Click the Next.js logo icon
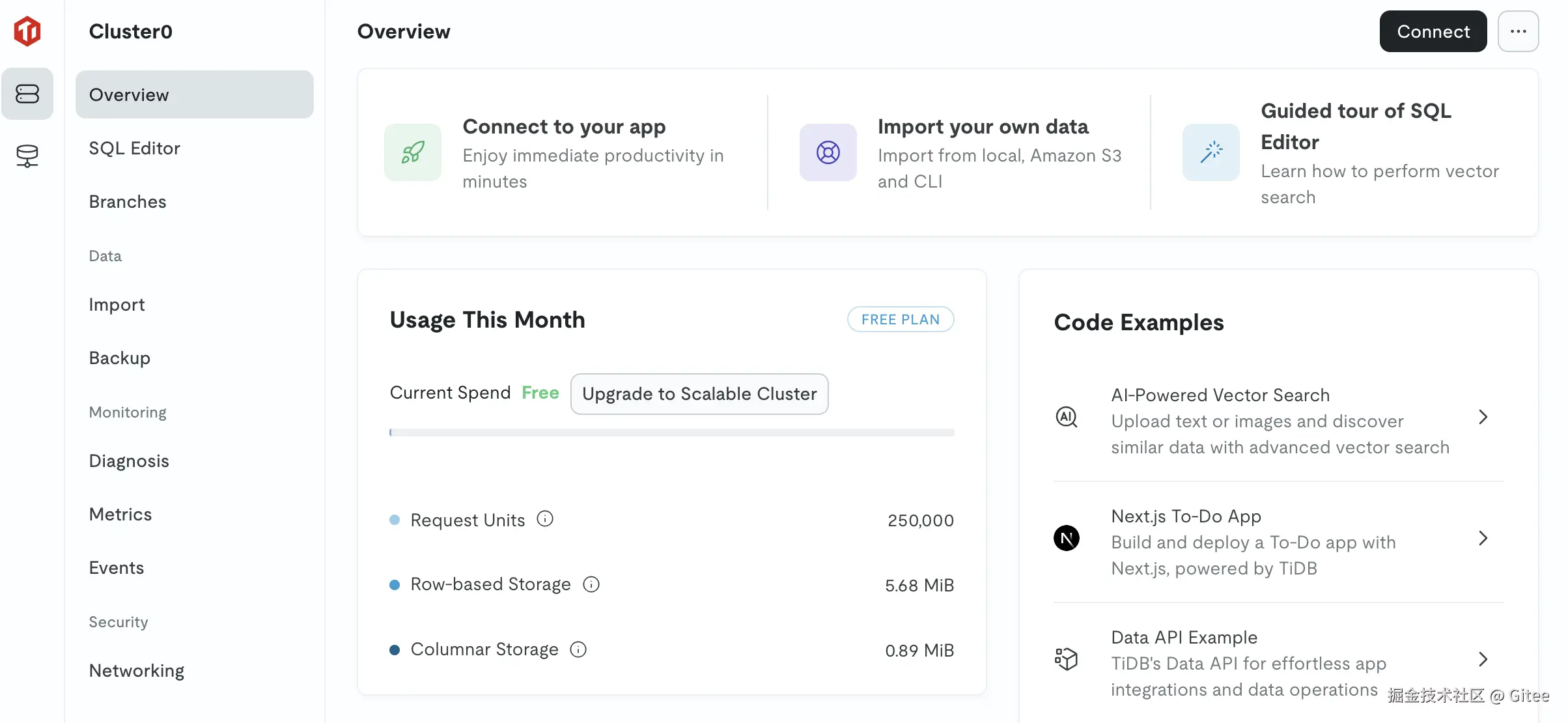Screen dimensions: 1568x723 (1067, 538)
